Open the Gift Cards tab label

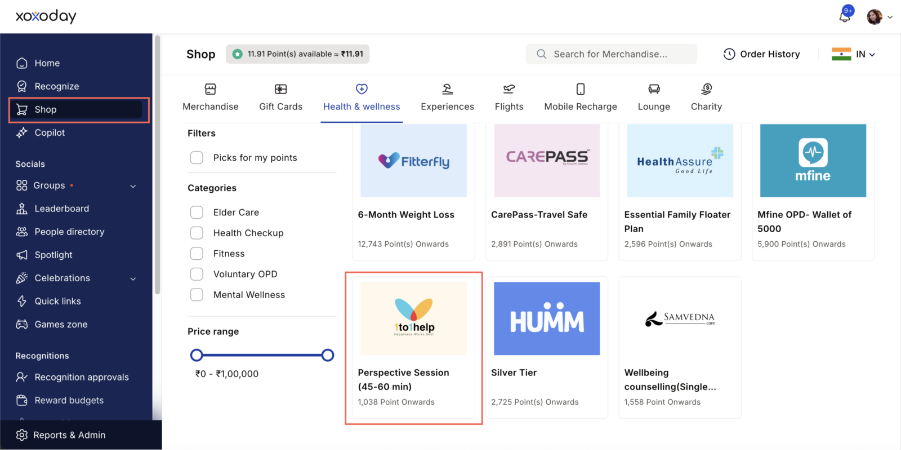click(x=280, y=106)
